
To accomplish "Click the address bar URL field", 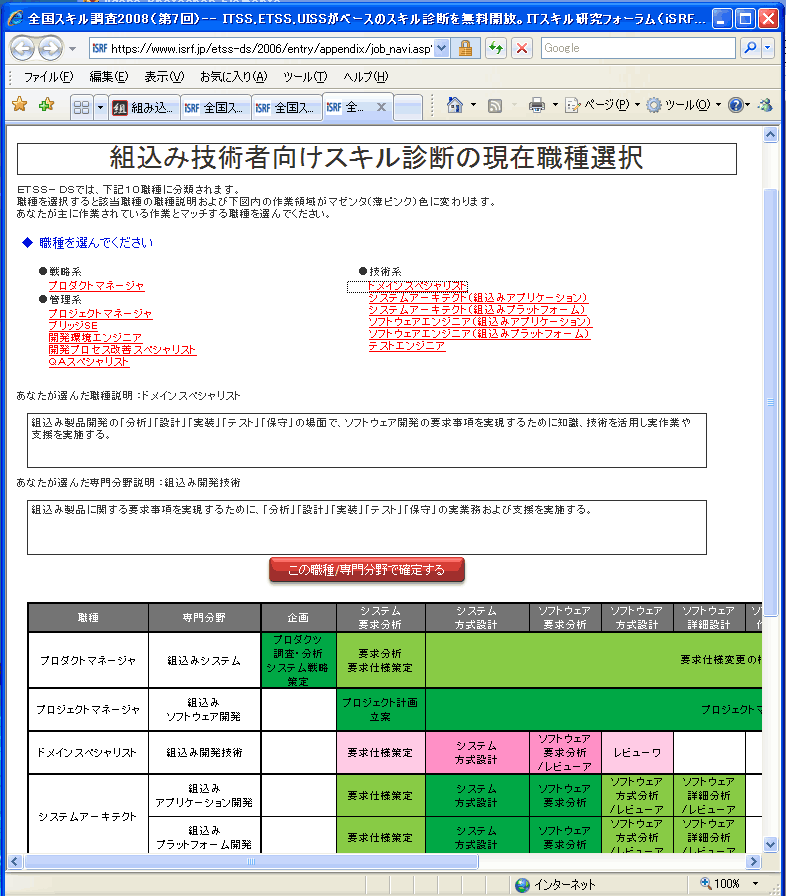I will (x=262, y=49).
